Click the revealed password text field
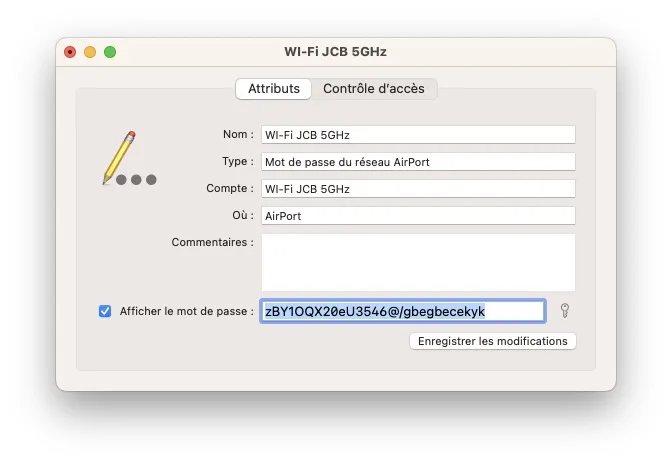This screenshot has height=465, width=672. (403, 311)
